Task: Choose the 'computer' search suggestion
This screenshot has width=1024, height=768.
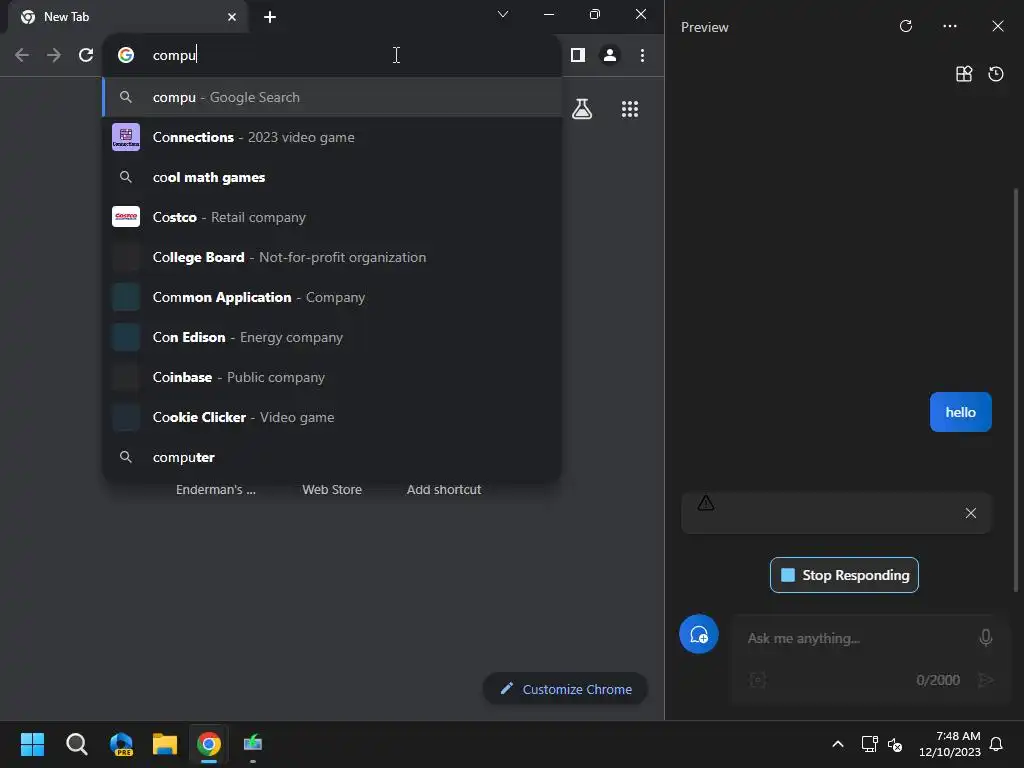Action: (x=332, y=457)
